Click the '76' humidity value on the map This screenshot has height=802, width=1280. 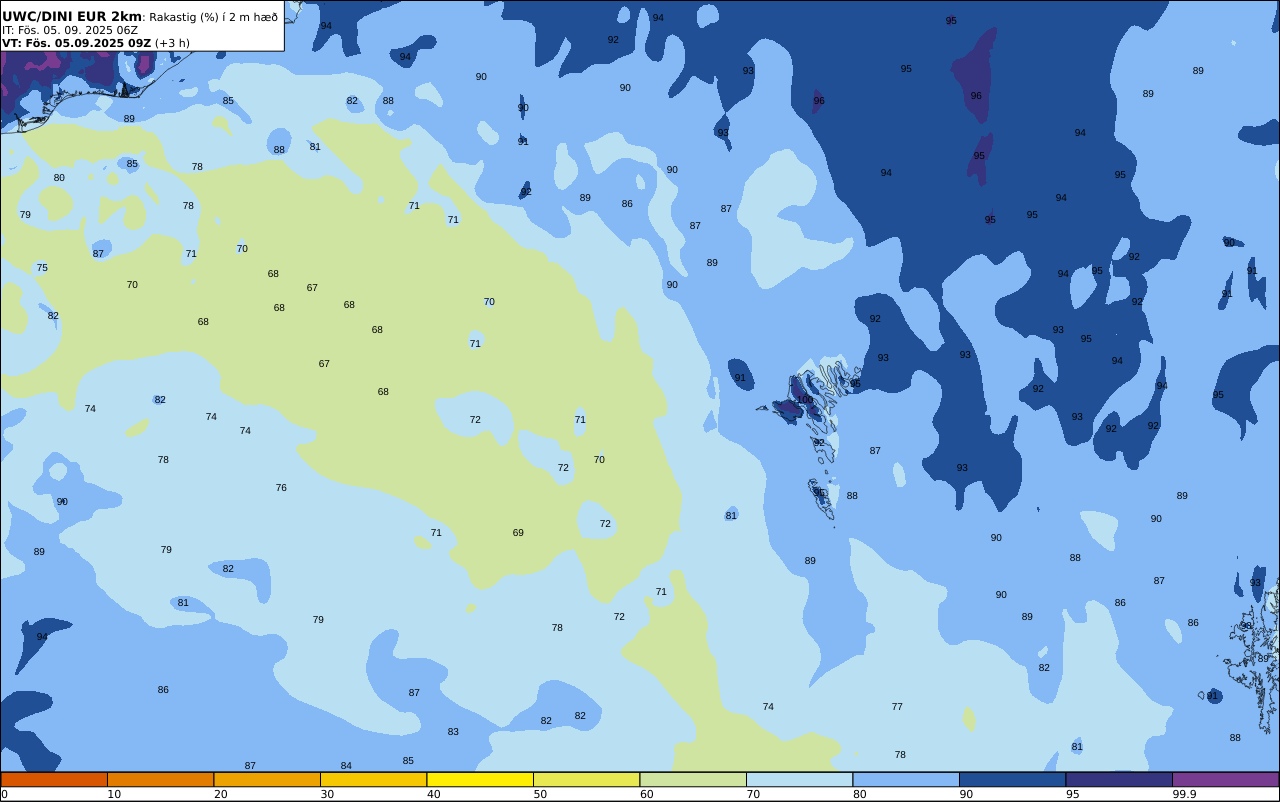point(281,488)
